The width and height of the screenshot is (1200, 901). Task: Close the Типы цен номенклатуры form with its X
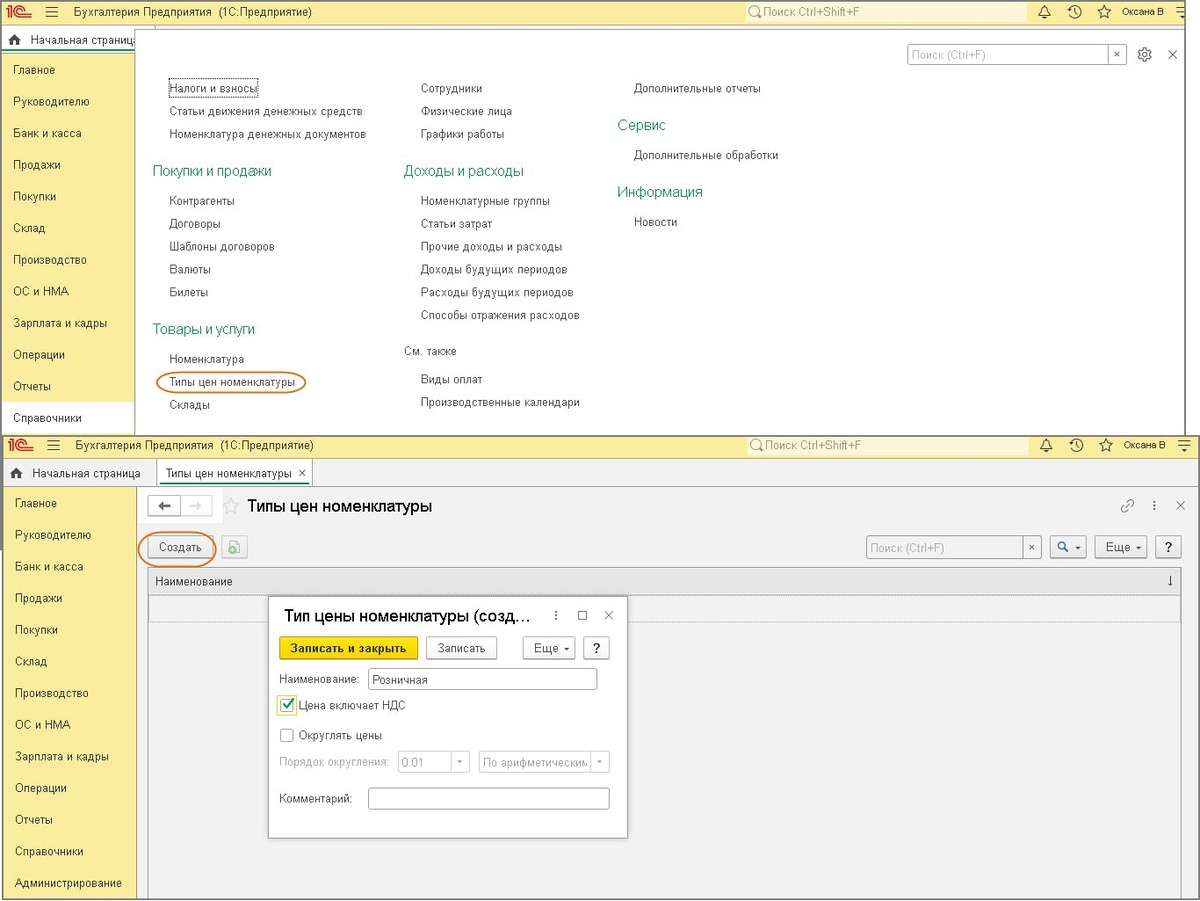click(1180, 506)
